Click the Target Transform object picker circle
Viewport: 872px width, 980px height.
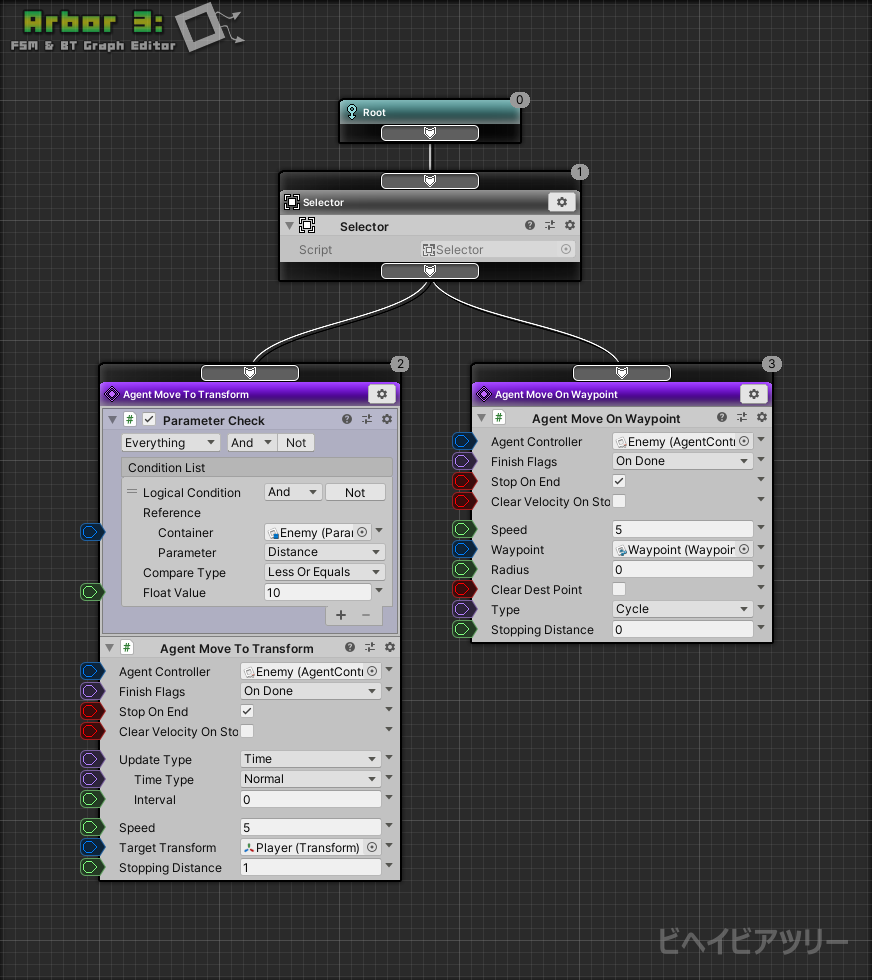pos(372,847)
